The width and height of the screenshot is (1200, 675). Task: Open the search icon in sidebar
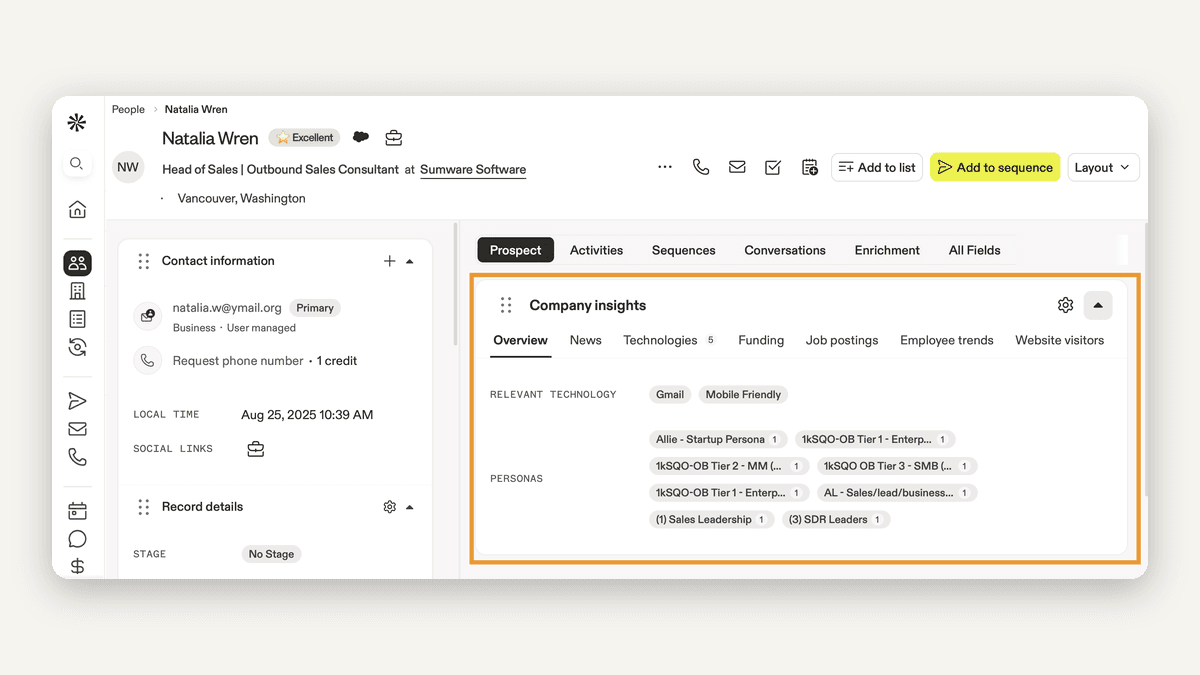[x=77, y=164]
